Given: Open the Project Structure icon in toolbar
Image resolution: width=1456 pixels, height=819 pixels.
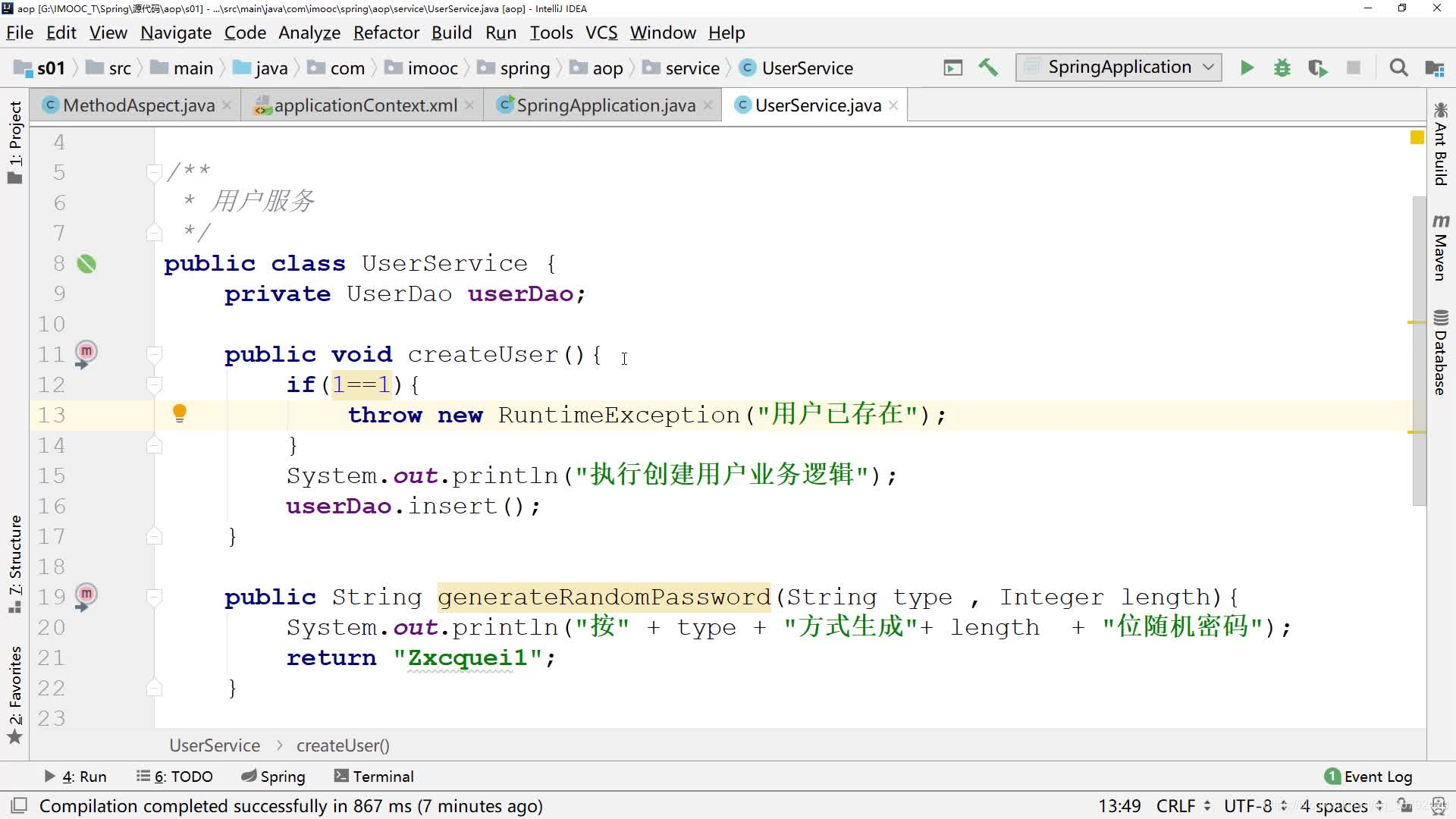Looking at the screenshot, I should pyautogui.click(x=1434, y=67).
